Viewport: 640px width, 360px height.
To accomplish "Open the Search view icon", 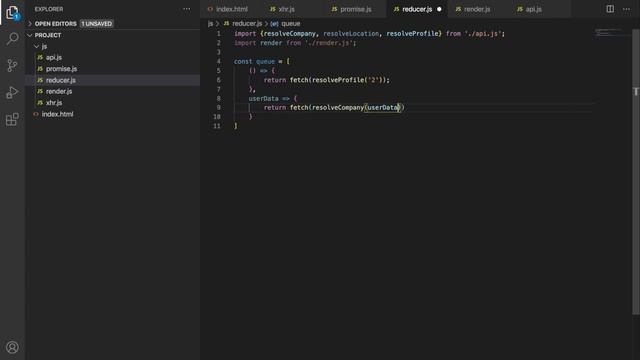I will (x=12, y=39).
